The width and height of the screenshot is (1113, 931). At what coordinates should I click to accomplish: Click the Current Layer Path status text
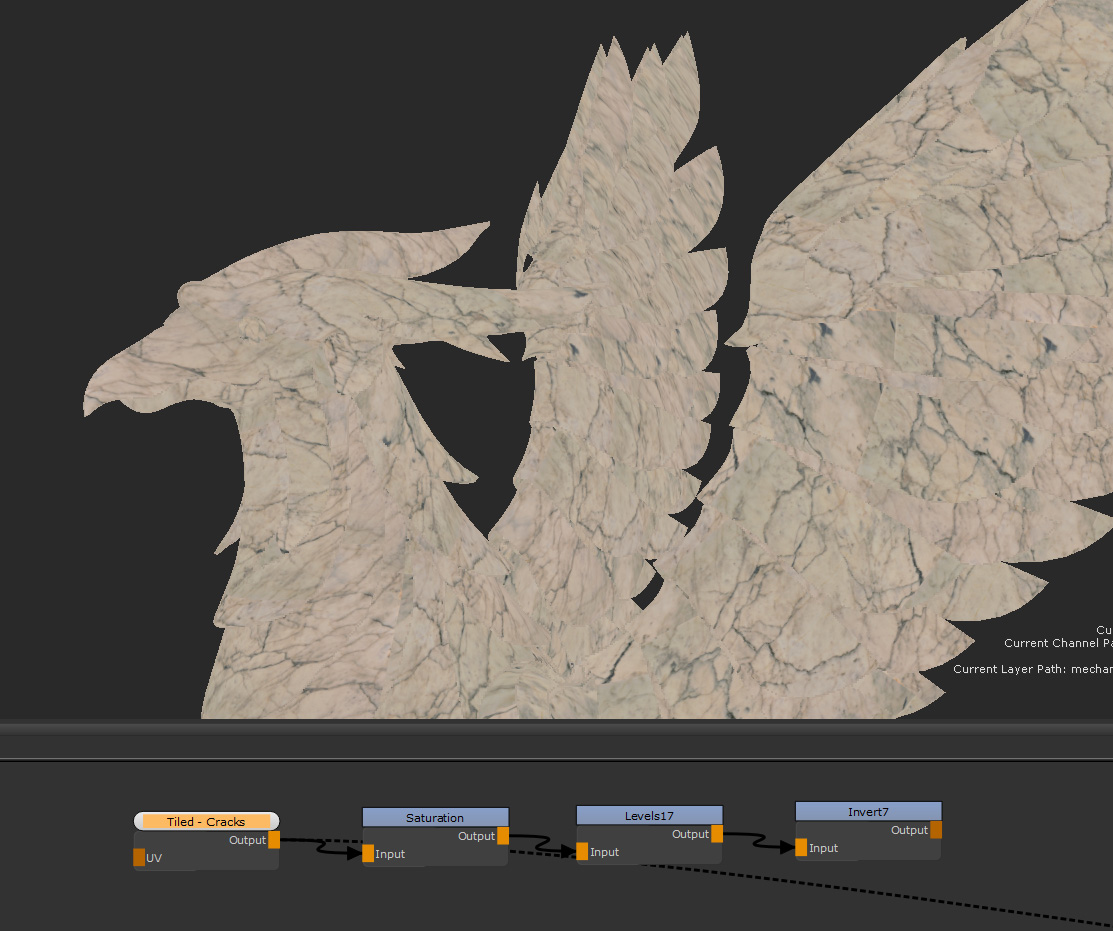[x=1032, y=669]
